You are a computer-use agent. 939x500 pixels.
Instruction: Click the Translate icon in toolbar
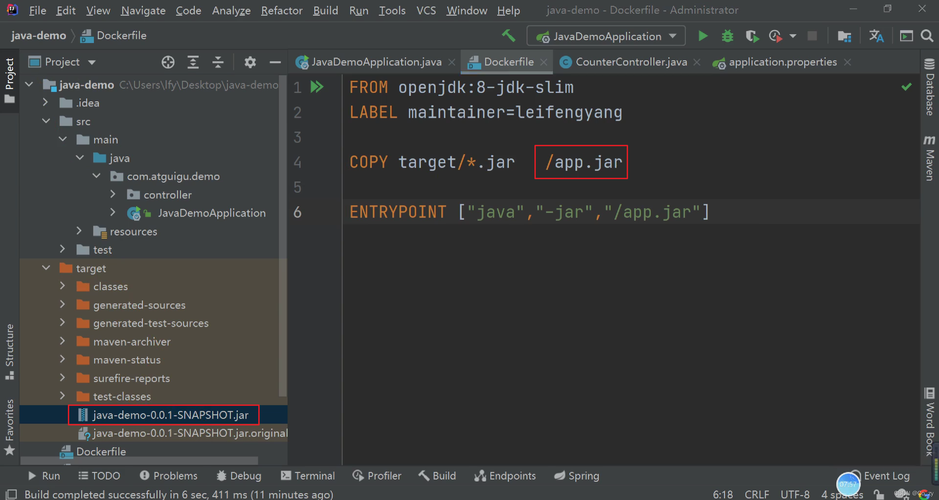click(876, 36)
